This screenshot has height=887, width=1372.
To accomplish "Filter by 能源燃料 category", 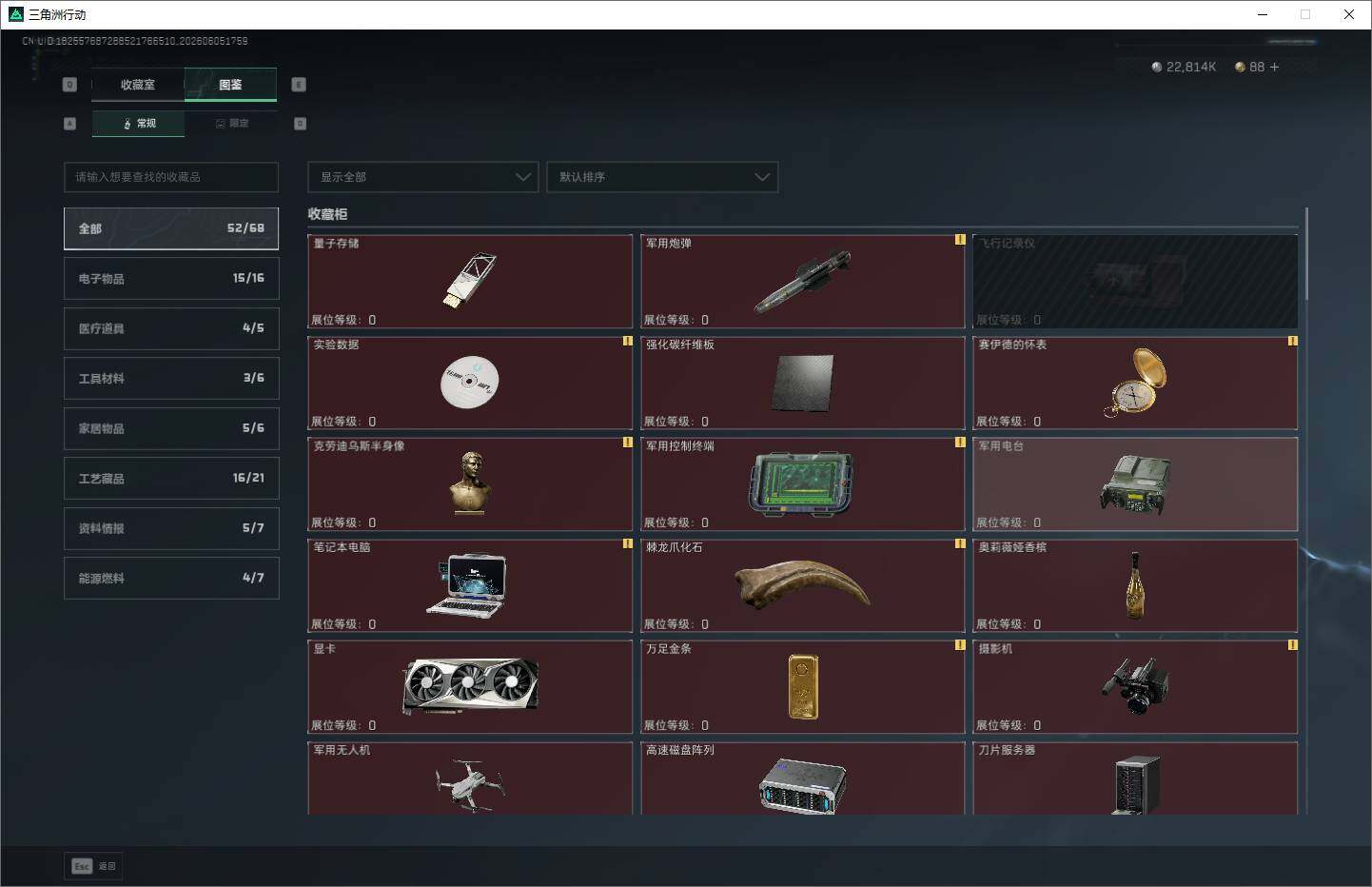I will (171, 578).
